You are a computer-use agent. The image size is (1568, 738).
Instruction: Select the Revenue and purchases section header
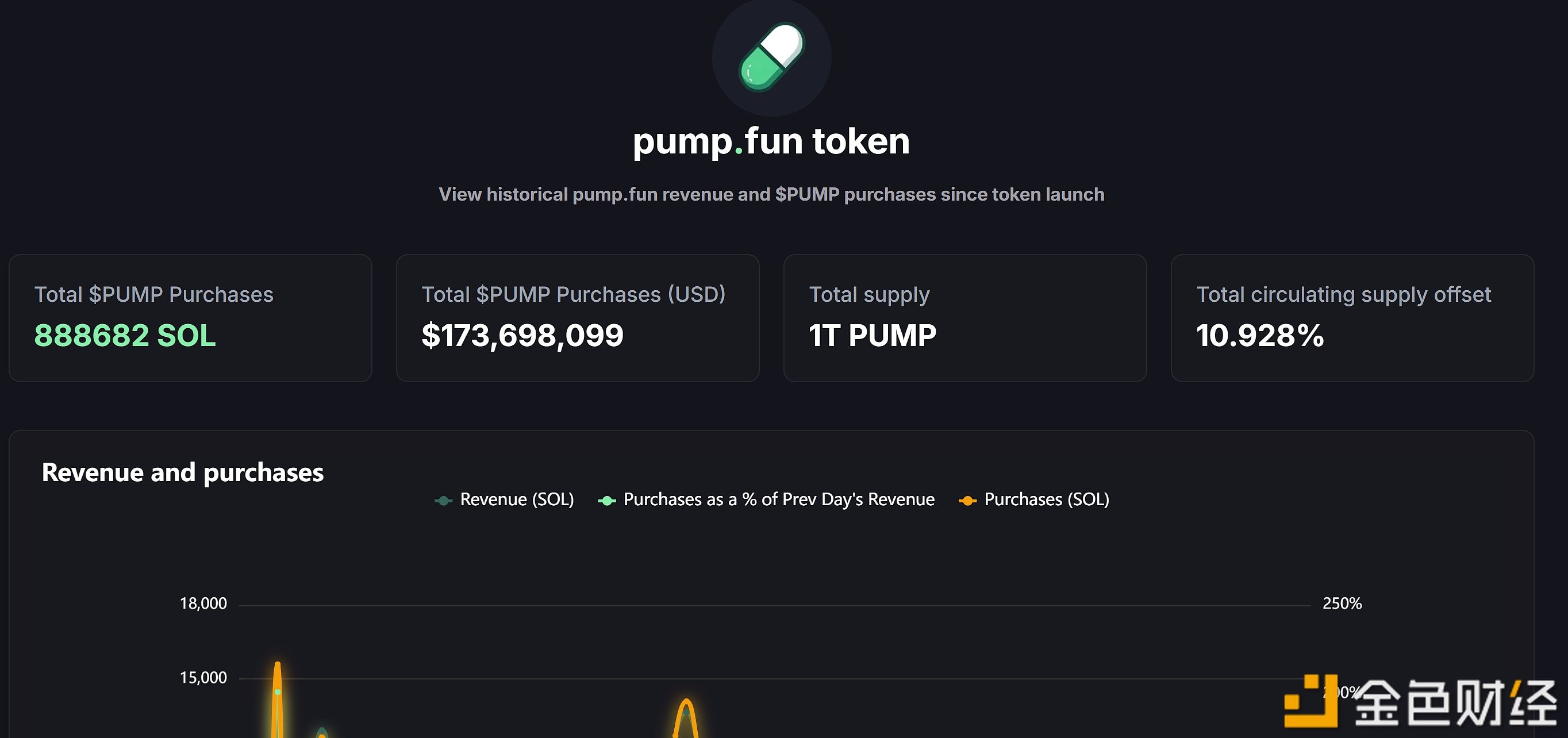[x=182, y=472]
